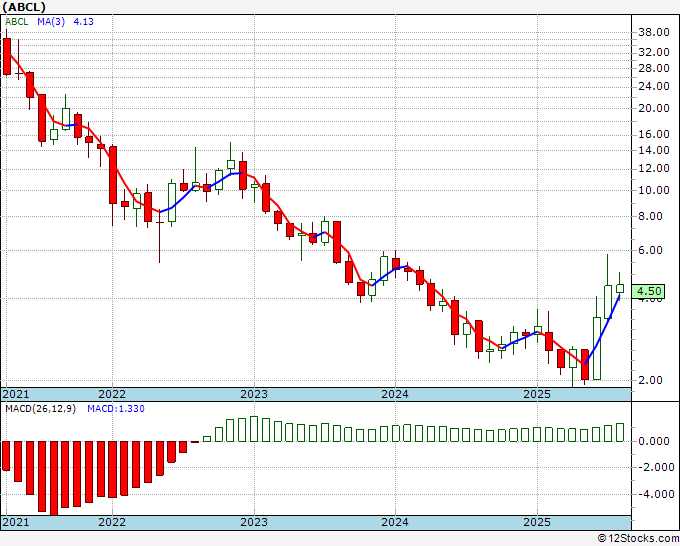Viewport: 680px width, 546px height.
Task: Click 2022 on the MACD panel timeline
Action: [x=112, y=522]
